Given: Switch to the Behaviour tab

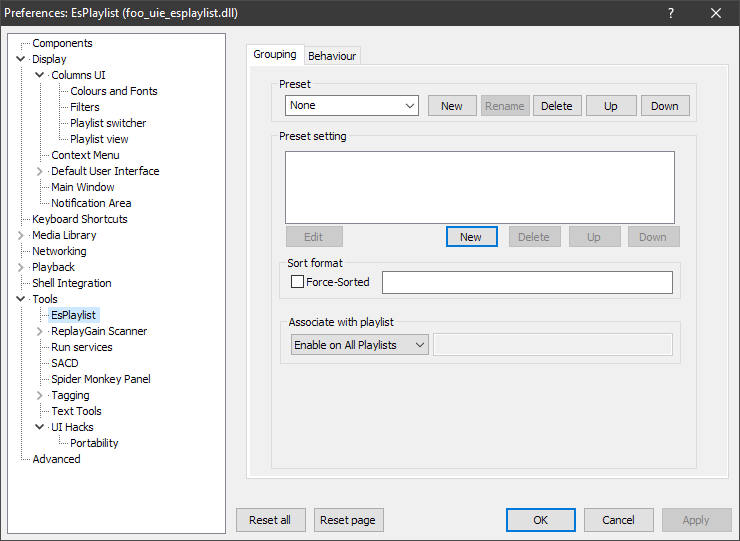Looking at the screenshot, I should click(x=332, y=56).
